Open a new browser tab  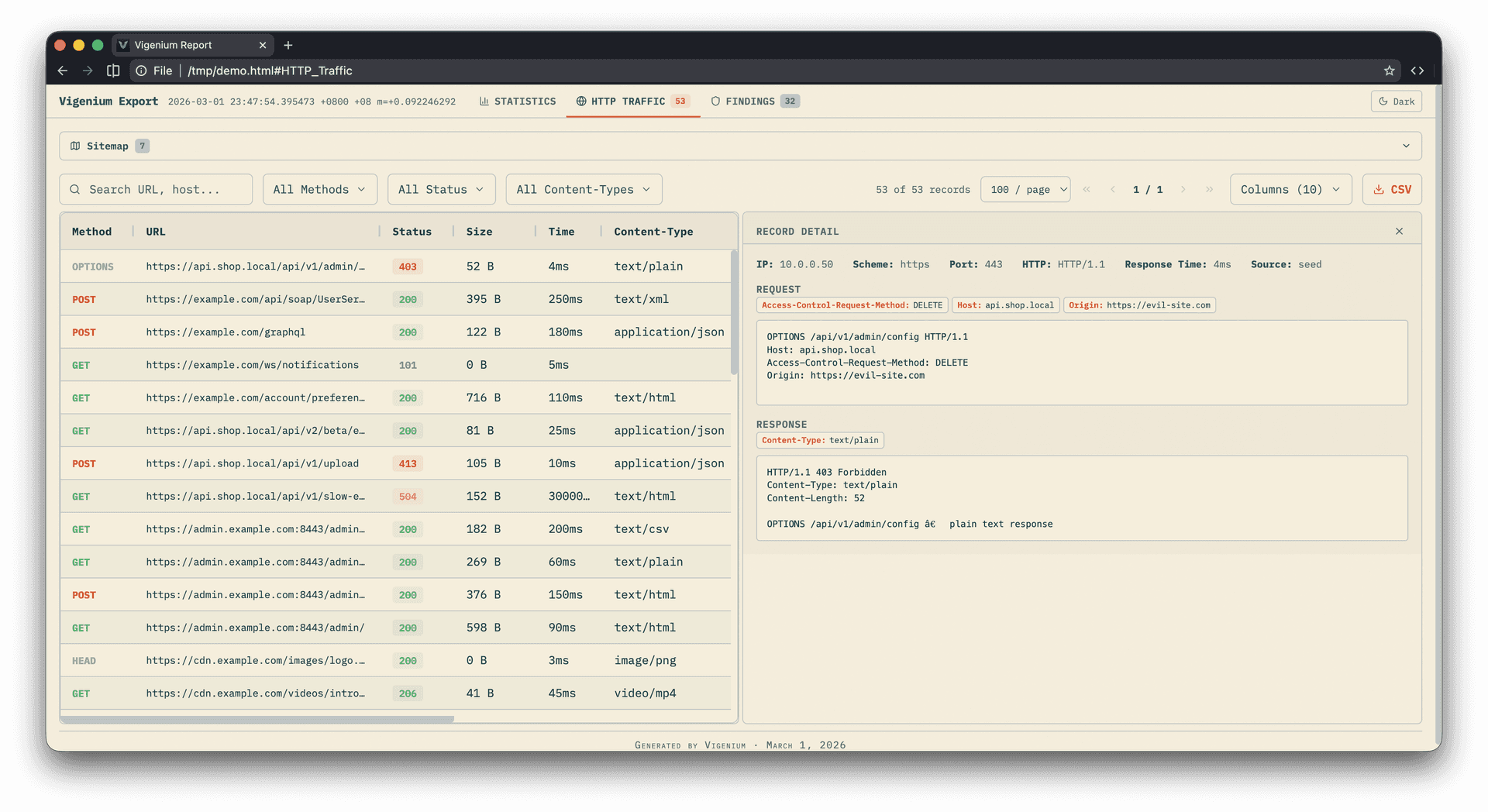[x=288, y=45]
